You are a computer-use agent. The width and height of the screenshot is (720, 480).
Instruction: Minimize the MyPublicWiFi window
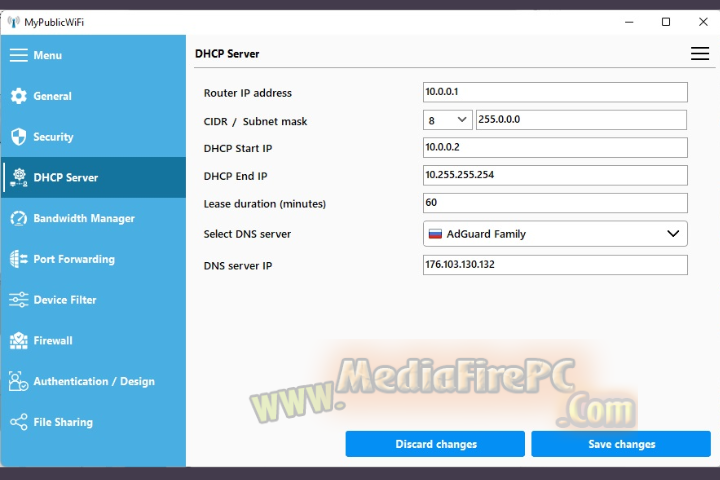(x=629, y=22)
